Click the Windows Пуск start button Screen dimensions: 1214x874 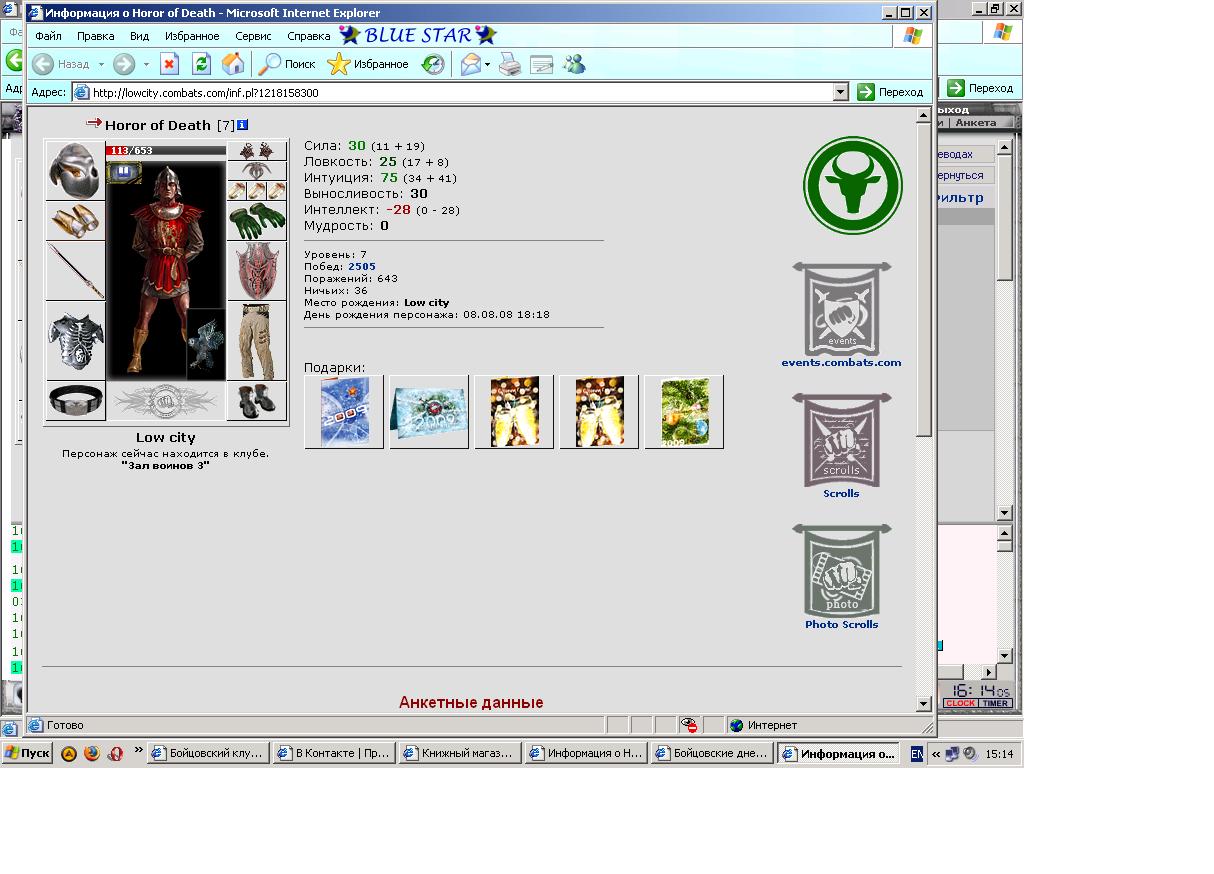click(x=27, y=754)
